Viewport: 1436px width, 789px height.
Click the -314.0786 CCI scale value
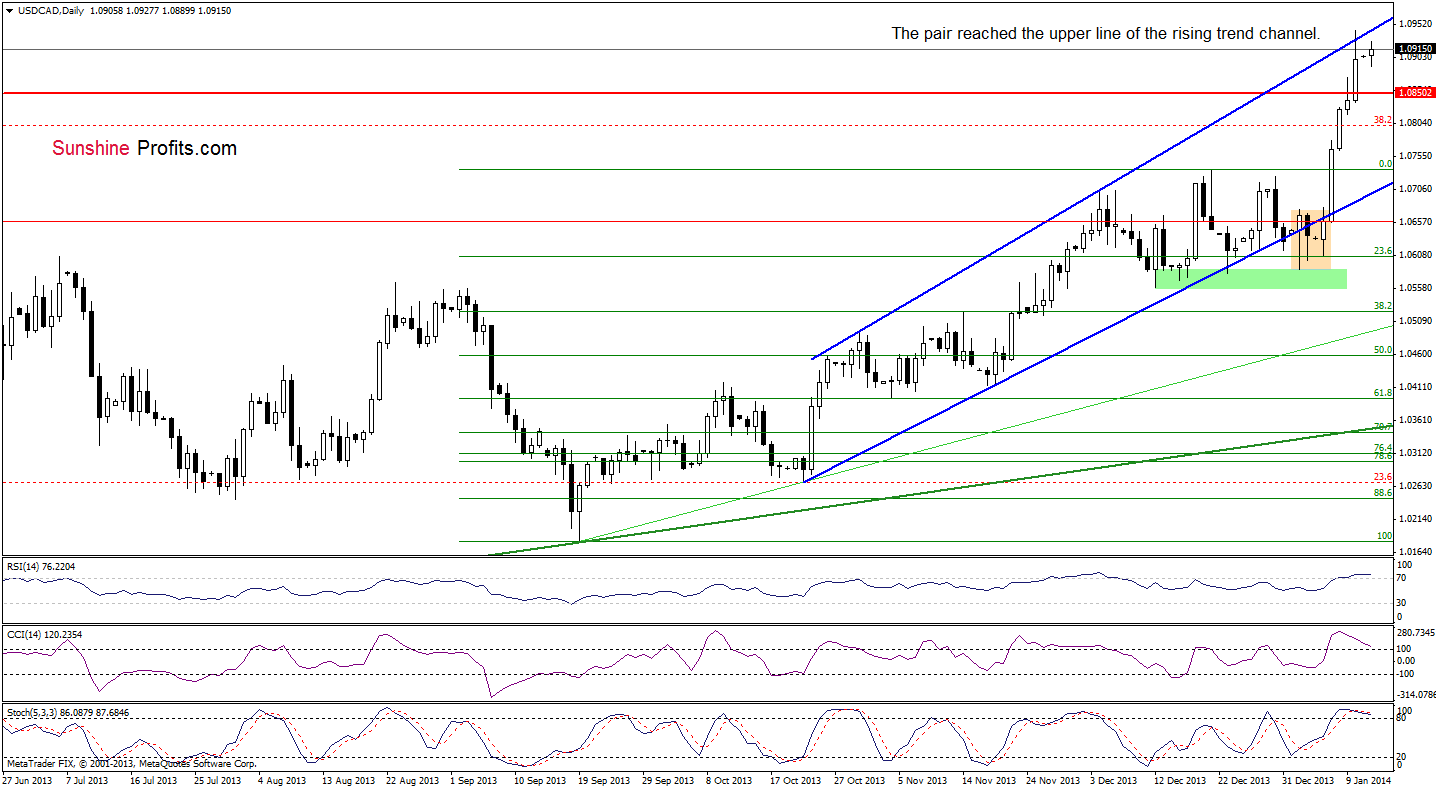tap(1415, 693)
